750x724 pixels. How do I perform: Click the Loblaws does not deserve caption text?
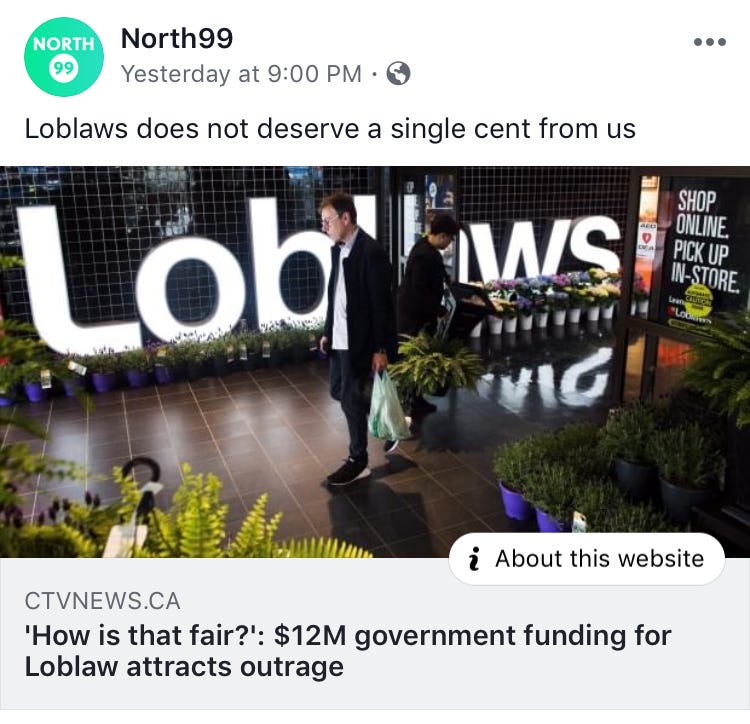[x=330, y=129]
